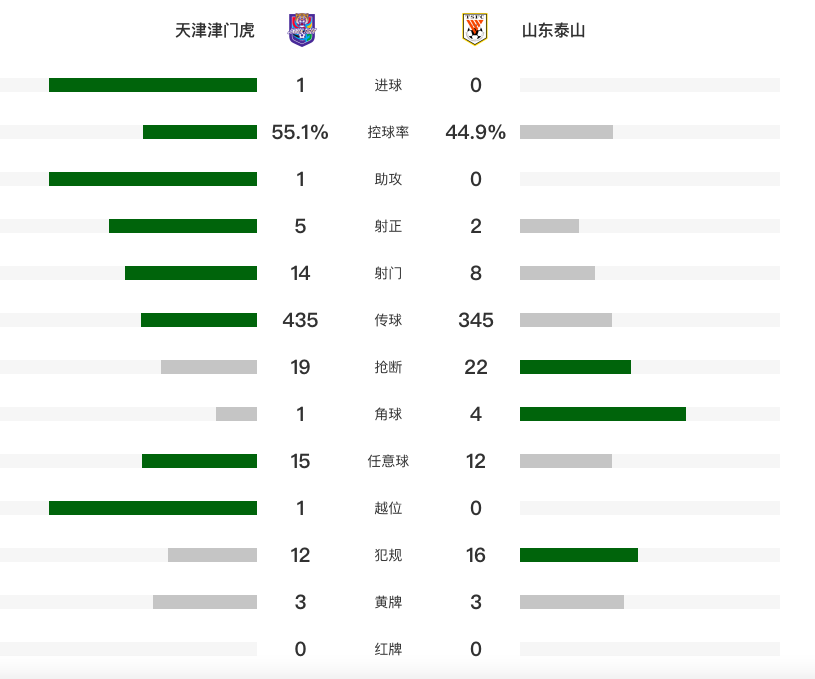Click Shandong's green corner kicks bar
The width and height of the screenshot is (815, 679).
(603, 414)
